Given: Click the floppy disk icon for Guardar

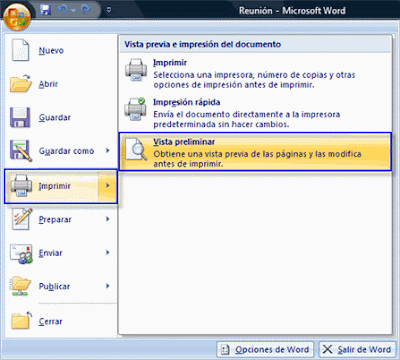Looking at the screenshot, I should click(20, 117).
